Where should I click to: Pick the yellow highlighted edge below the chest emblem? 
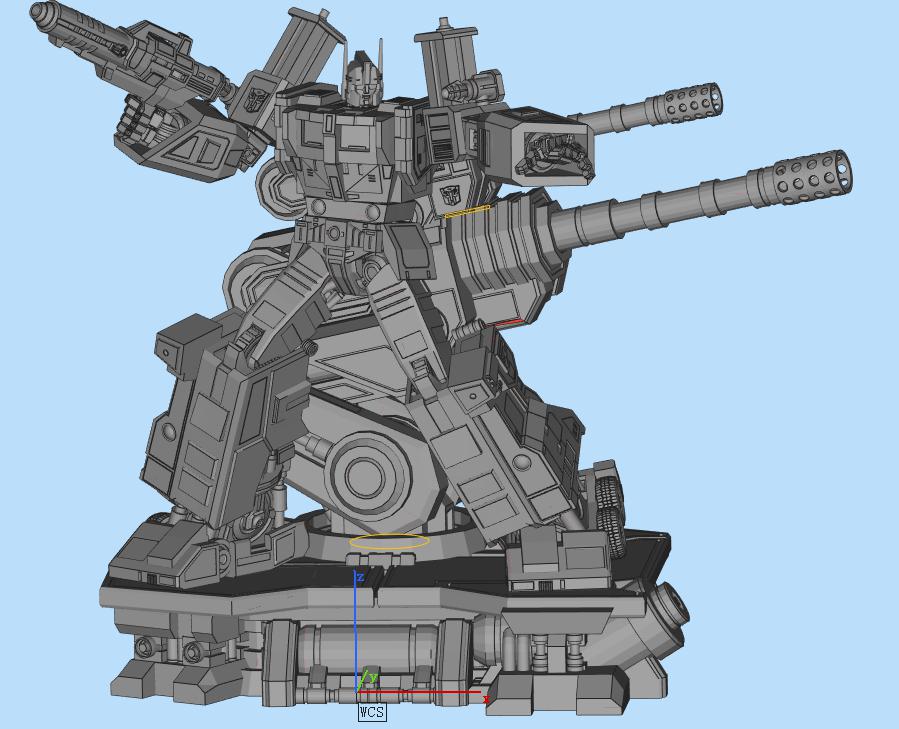click(467, 211)
